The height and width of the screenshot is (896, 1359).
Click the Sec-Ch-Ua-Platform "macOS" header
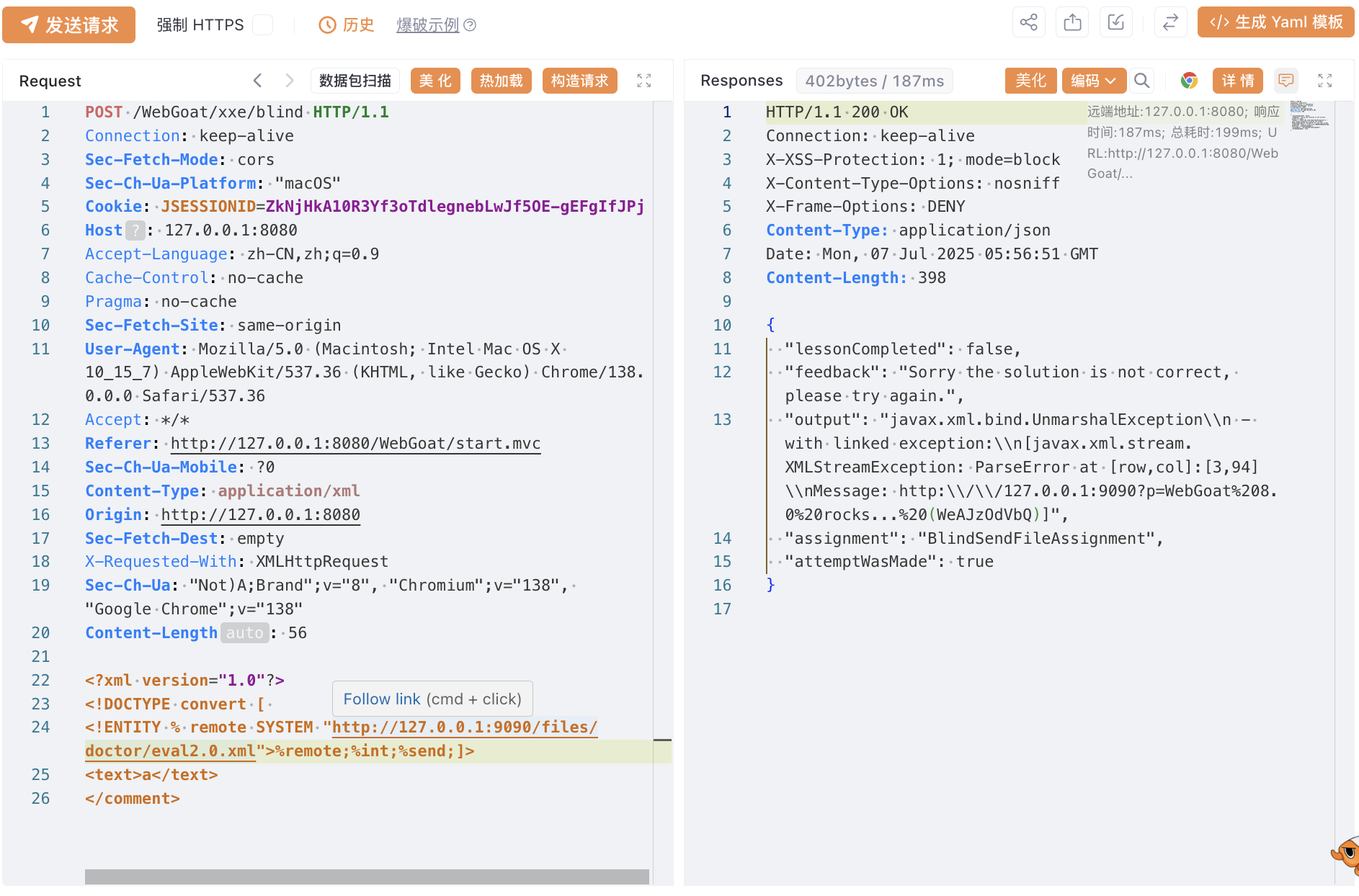click(213, 184)
